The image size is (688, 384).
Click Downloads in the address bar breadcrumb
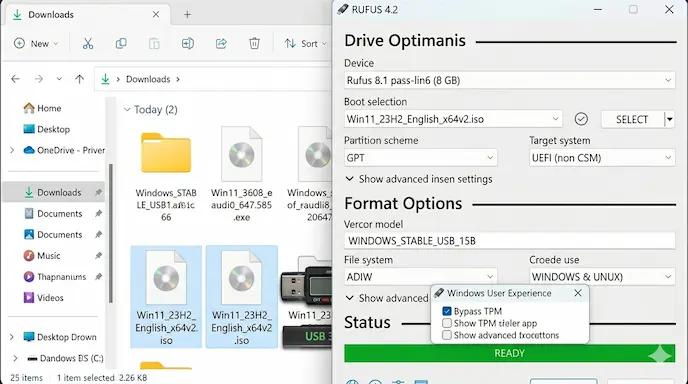tap(148, 79)
